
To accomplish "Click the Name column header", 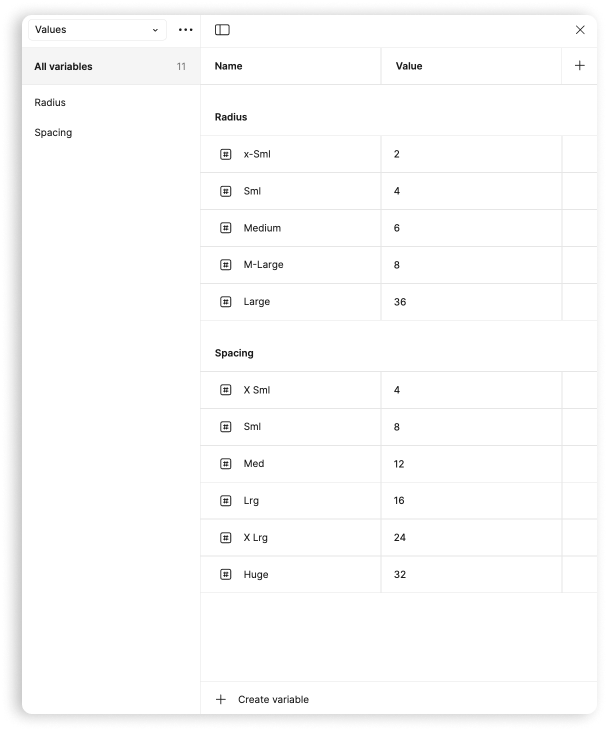I will [229, 66].
